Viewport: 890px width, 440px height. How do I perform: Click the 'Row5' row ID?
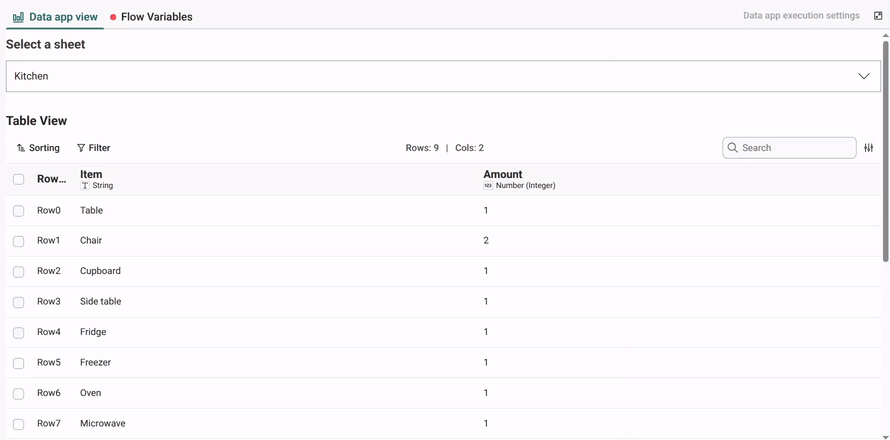[49, 362]
